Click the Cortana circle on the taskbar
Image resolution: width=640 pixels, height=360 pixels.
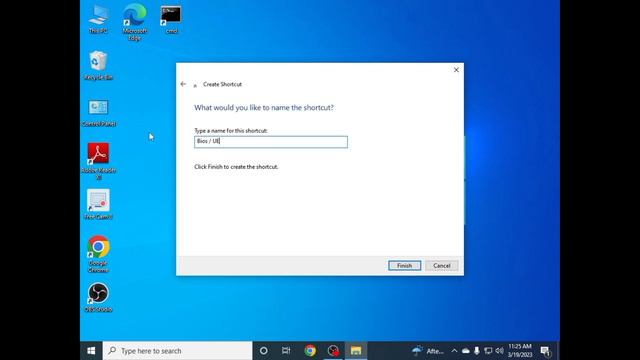click(264, 351)
